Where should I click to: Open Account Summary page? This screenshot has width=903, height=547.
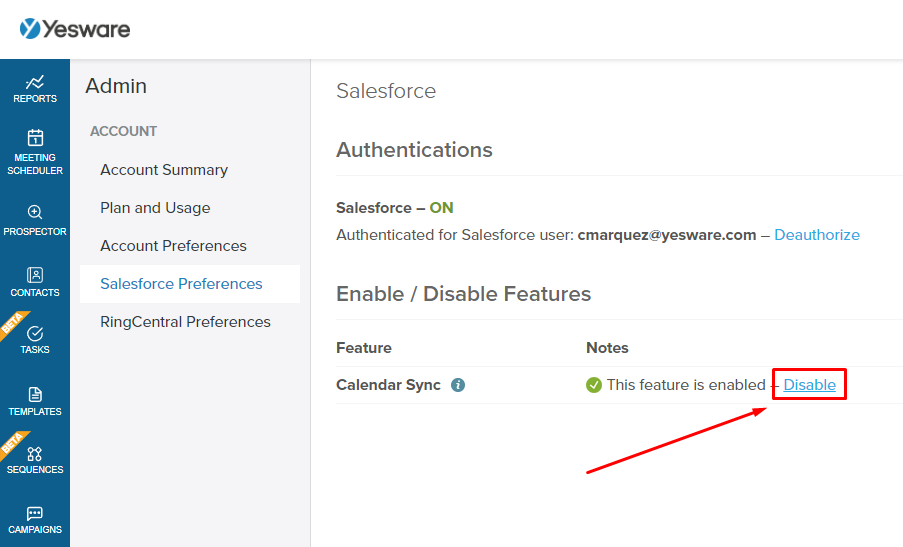tap(164, 170)
